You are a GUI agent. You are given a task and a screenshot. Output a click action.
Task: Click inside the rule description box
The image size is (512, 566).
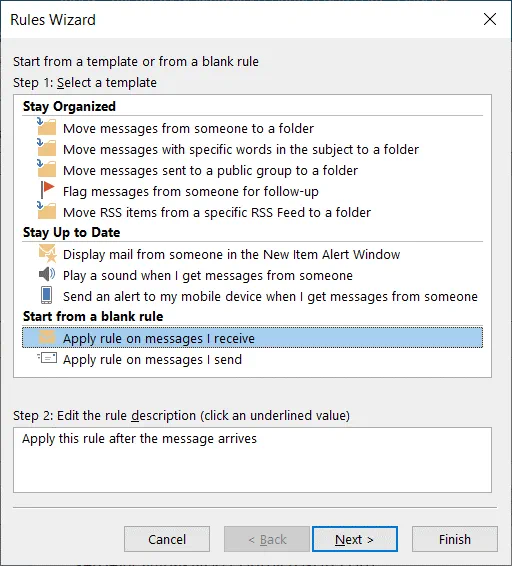(x=252, y=460)
